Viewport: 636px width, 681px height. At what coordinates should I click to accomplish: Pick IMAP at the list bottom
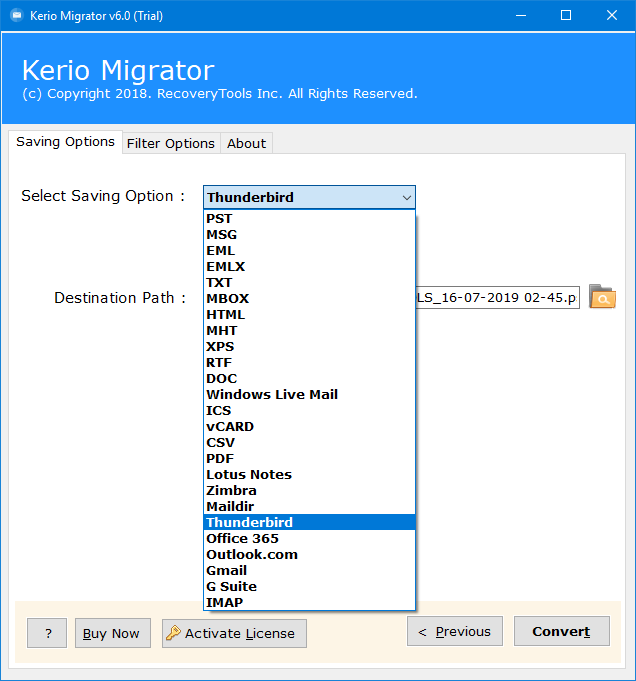(309, 602)
